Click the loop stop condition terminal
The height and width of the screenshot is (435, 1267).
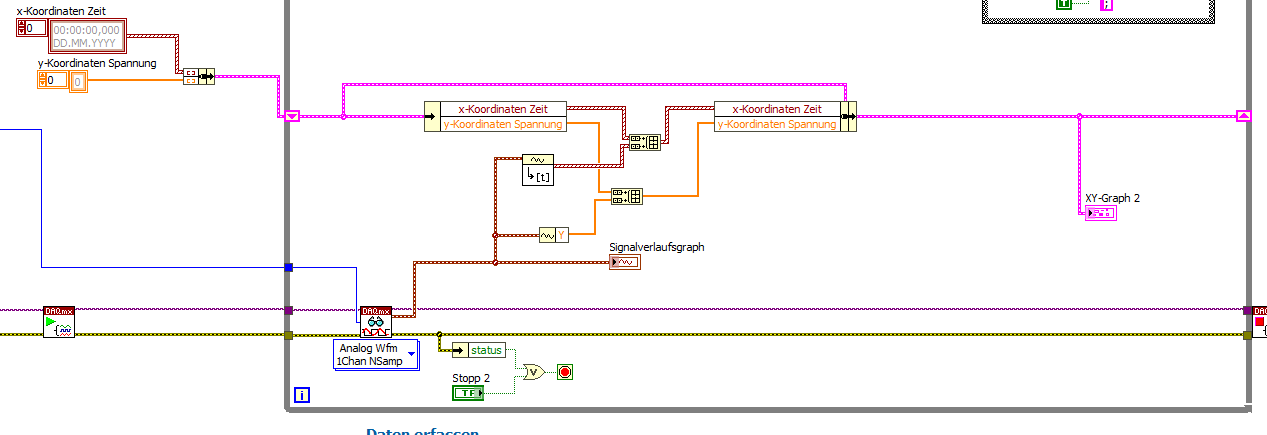(565, 372)
